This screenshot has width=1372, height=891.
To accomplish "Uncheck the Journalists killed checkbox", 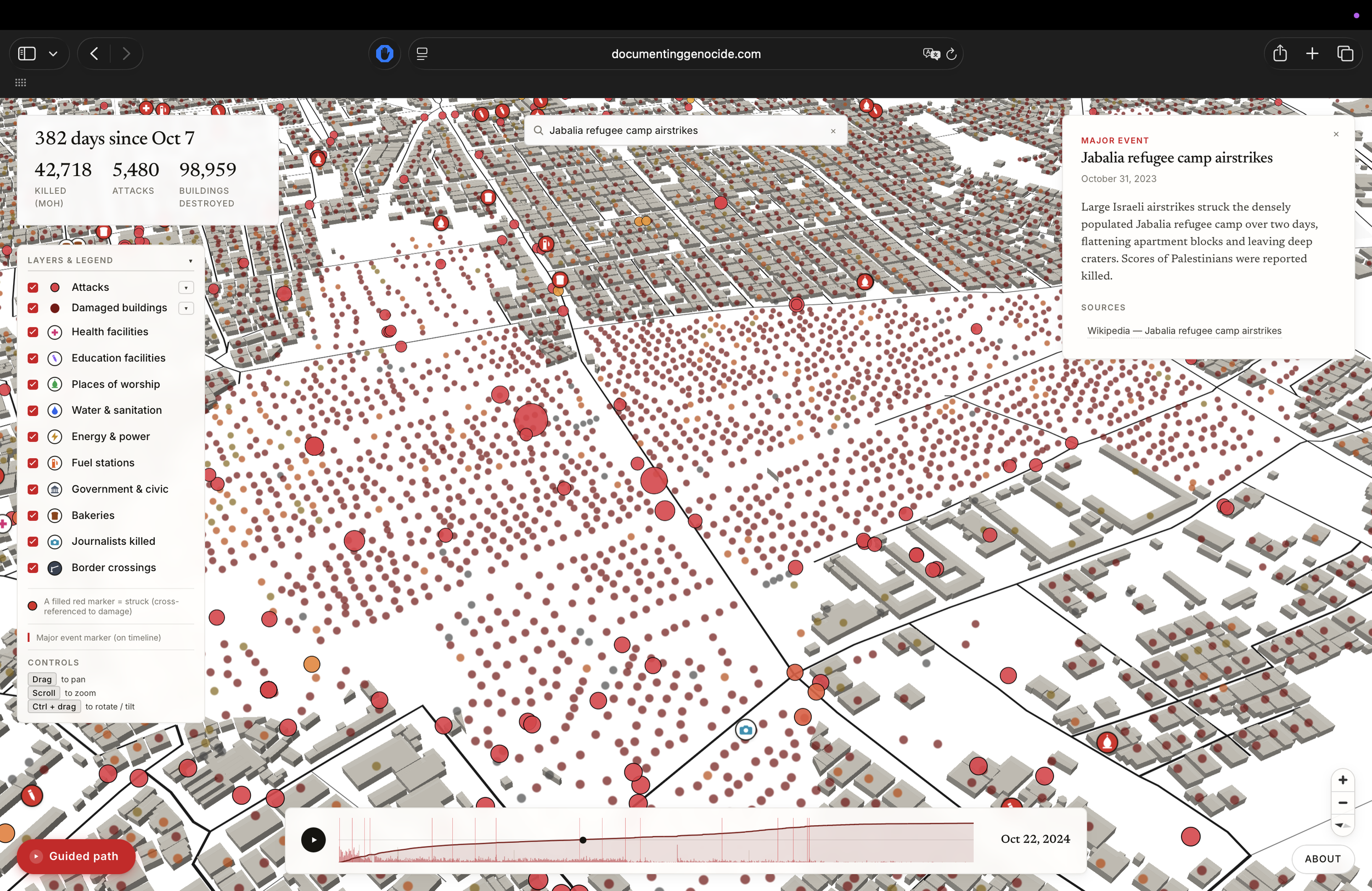I will coord(33,541).
